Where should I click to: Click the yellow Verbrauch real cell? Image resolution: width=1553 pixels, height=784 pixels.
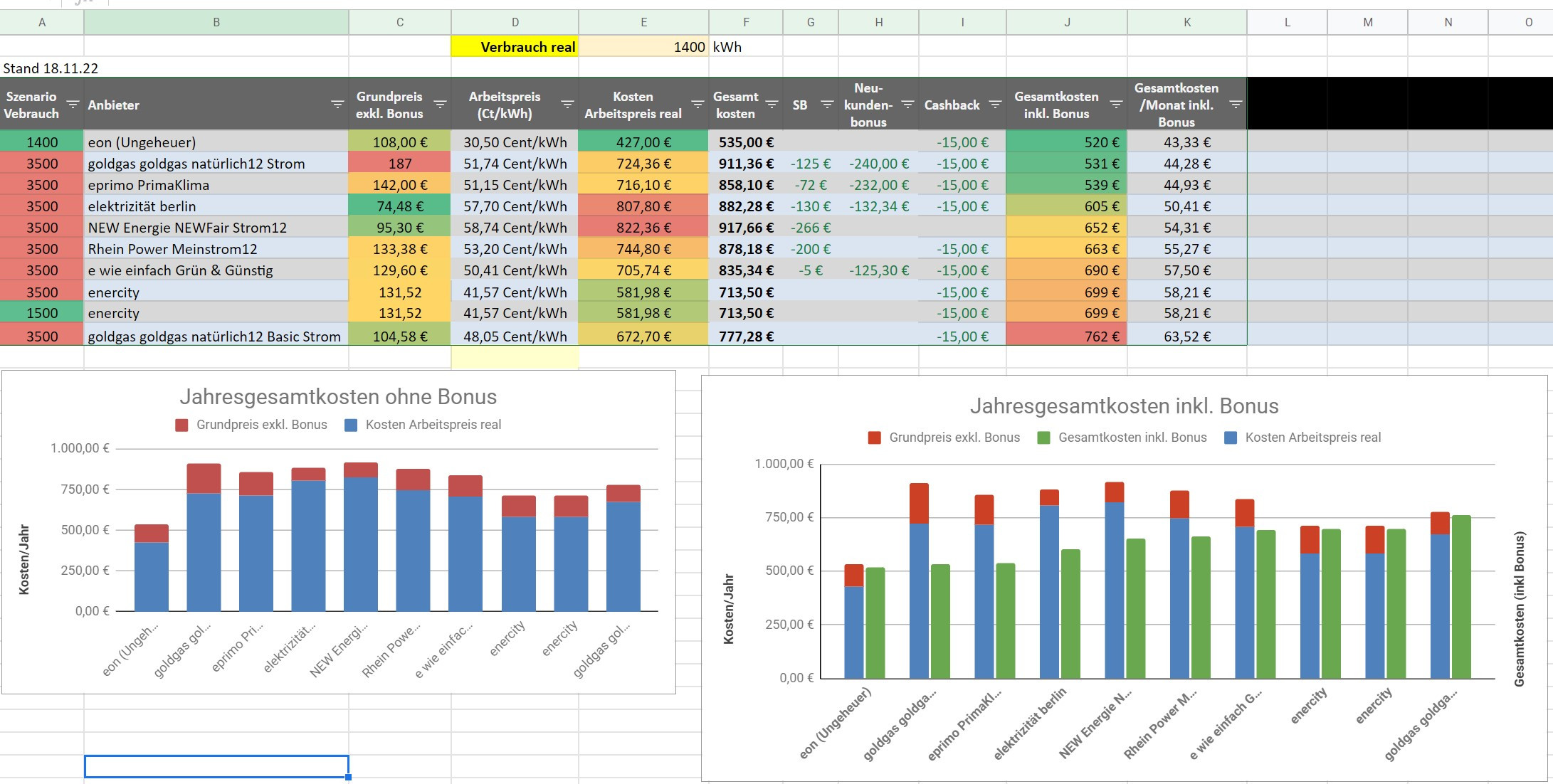(515, 47)
